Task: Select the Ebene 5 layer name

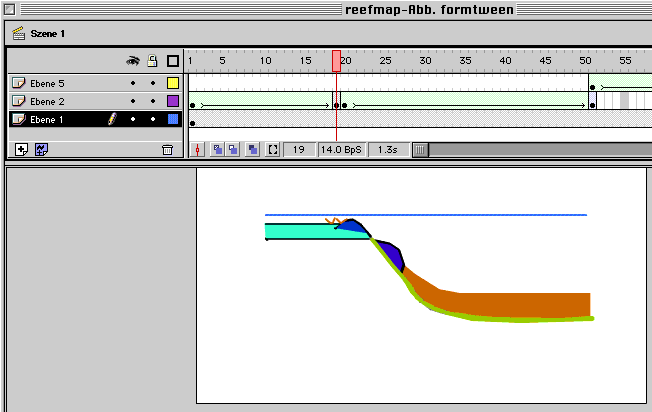Action: pos(47,84)
